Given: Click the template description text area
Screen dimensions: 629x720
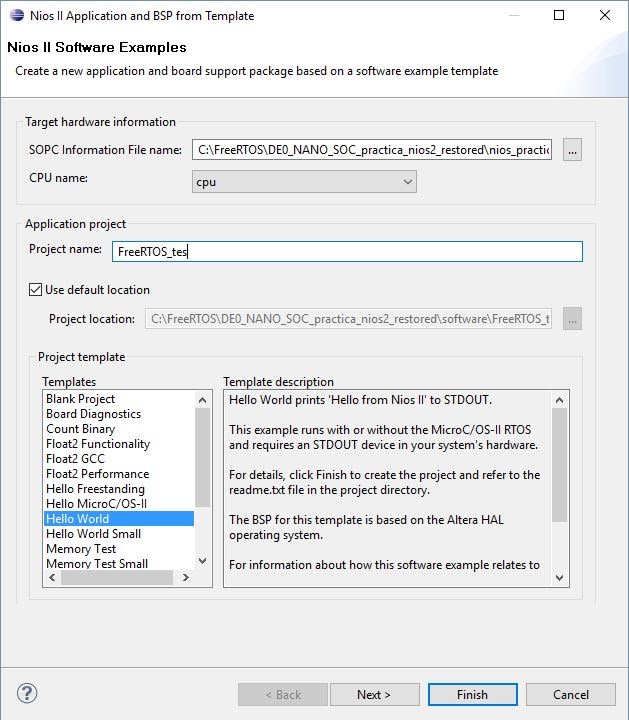Looking at the screenshot, I should [388, 488].
